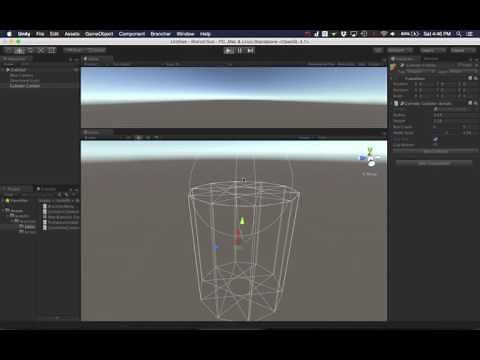Click the clock in macOS menu bar
Screen dimensions: 480x360
[x=437, y=34]
